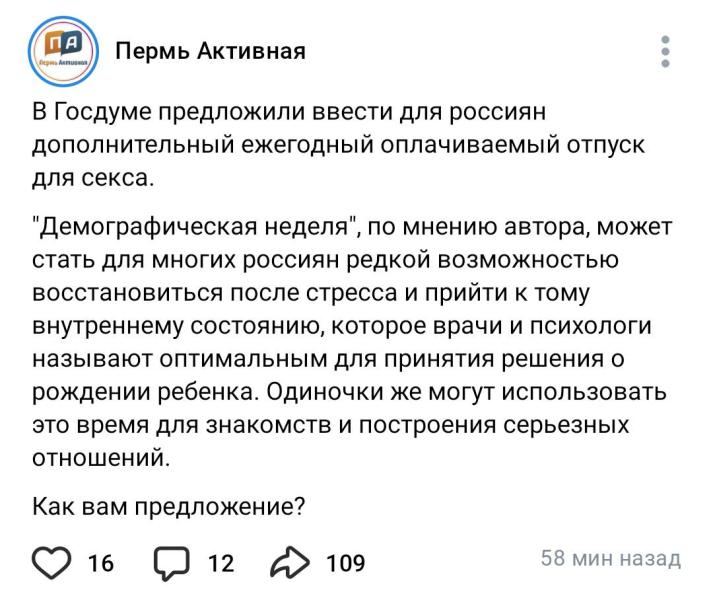Click the "58 мин назад" timestamp
Image resolution: width=712 pixels, height=600 pixels.
pos(611,558)
